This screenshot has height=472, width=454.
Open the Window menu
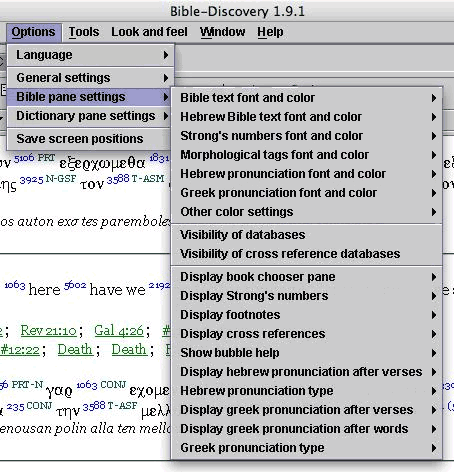pos(223,32)
